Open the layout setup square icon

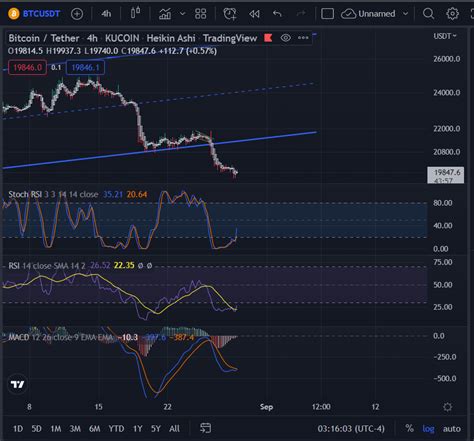[x=327, y=14]
